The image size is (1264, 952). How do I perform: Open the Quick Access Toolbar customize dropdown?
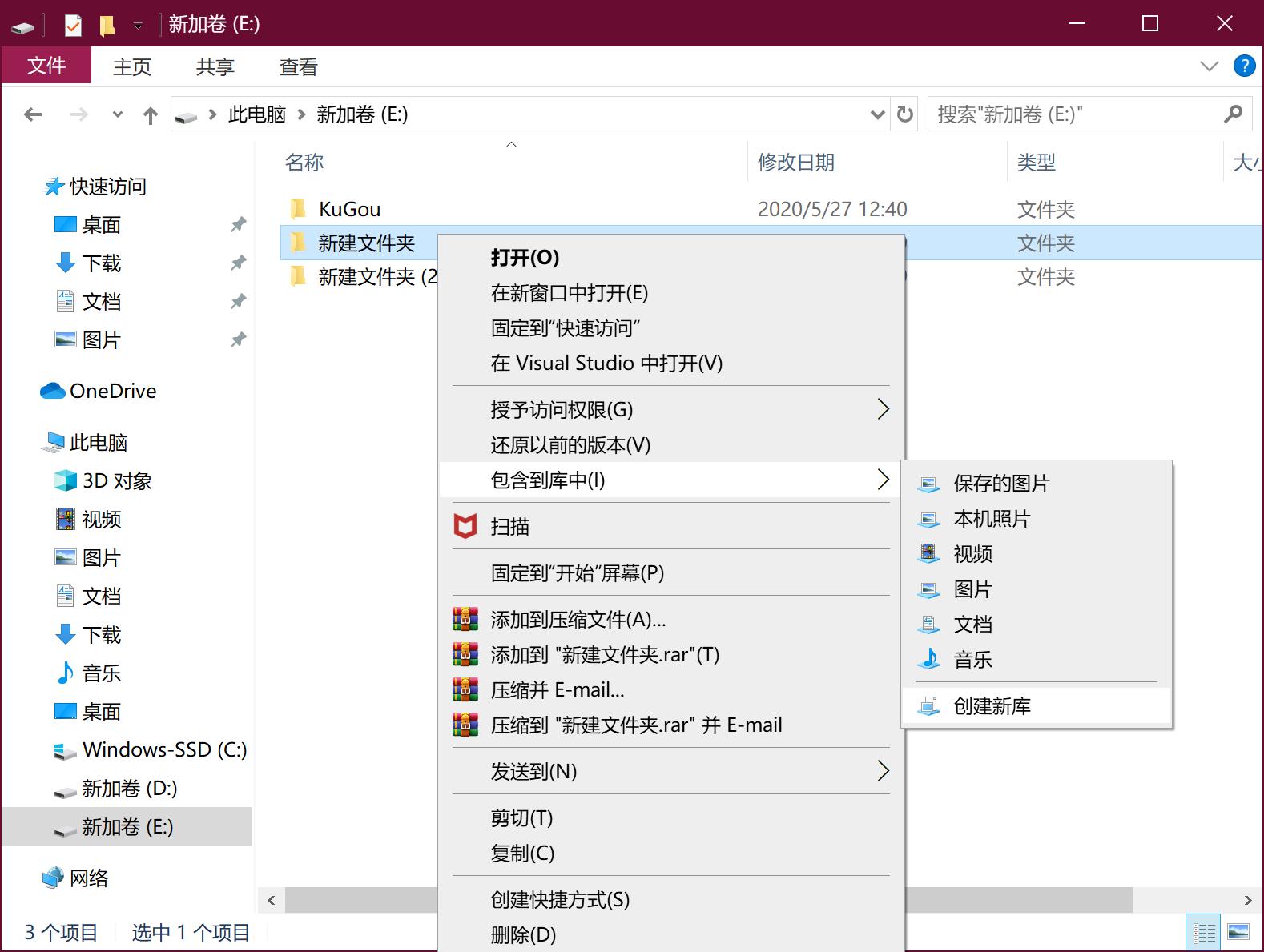139,25
